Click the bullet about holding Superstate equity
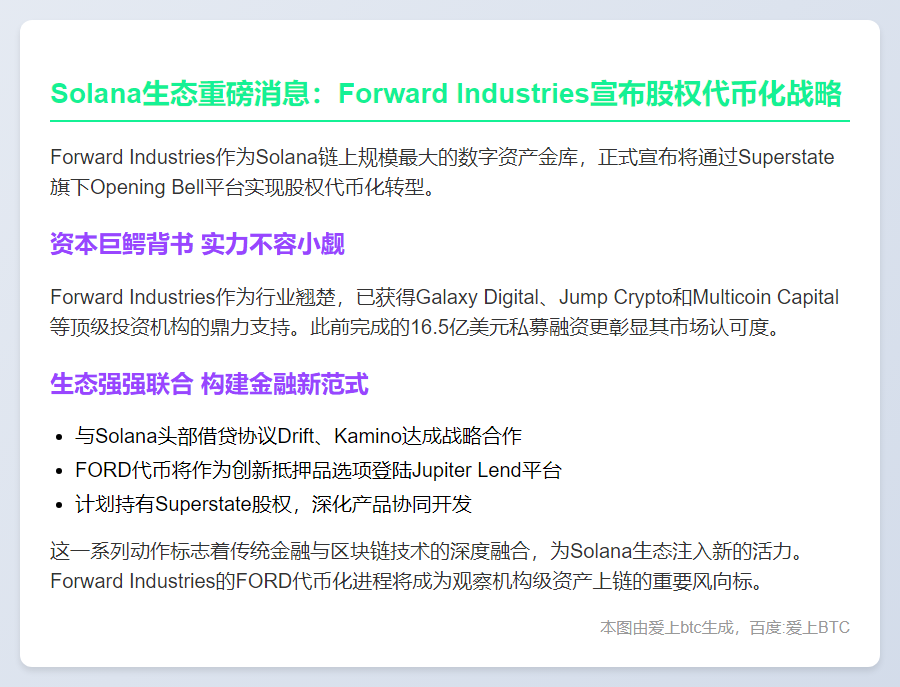Screen dimensions: 900x687 [273, 504]
